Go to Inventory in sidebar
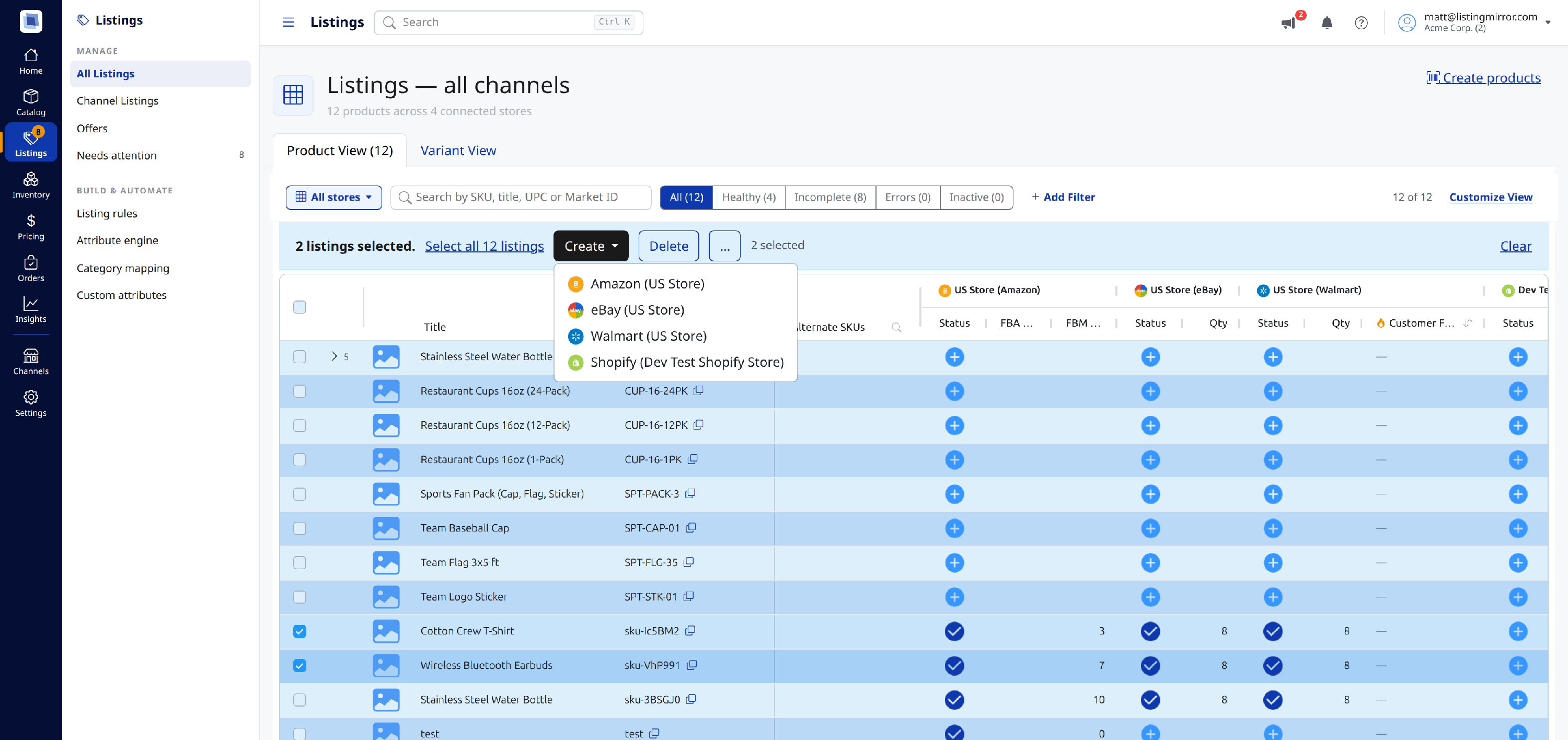1568x740 pixels. point(30,186)
